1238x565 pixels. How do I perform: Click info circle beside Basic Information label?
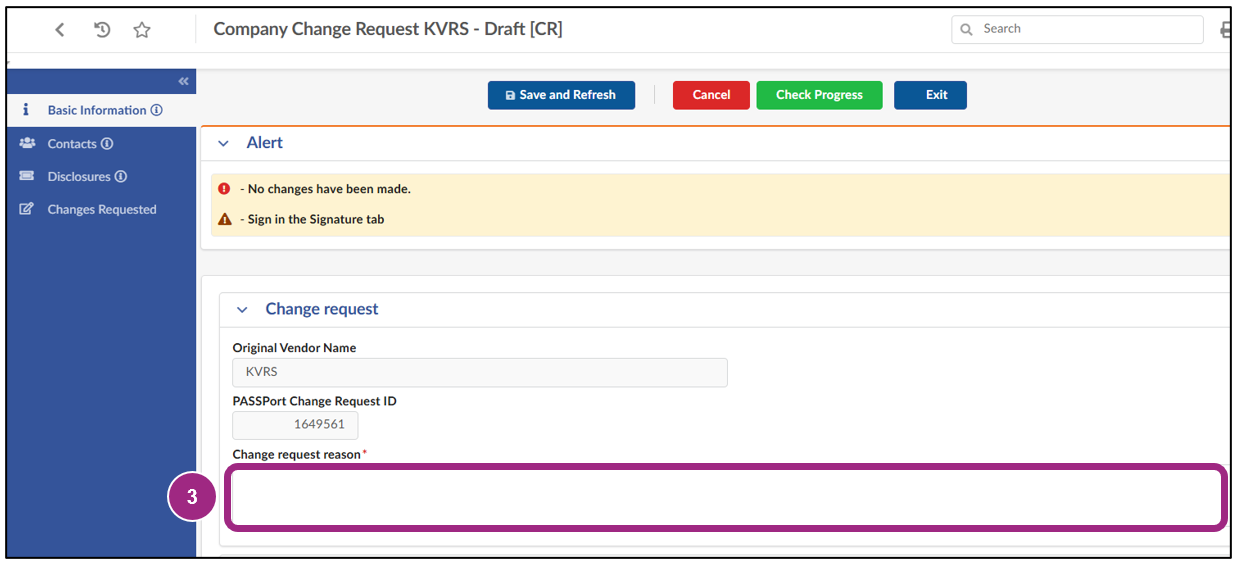(x=157, y=111)
